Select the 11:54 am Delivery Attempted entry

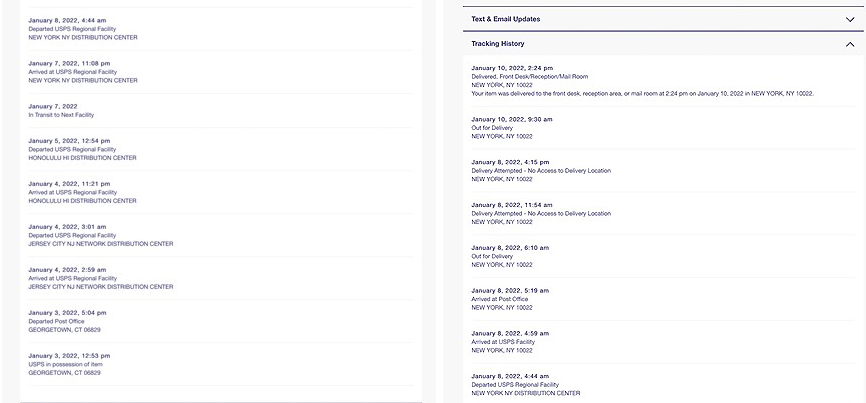point(540,213)
